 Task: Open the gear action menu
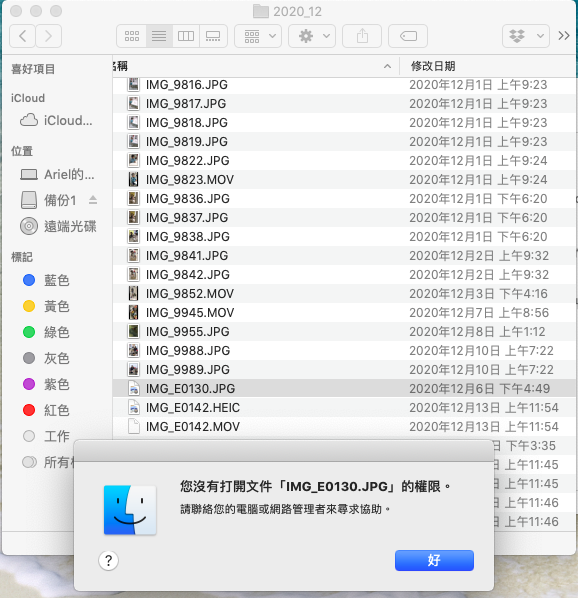(312, 36)
